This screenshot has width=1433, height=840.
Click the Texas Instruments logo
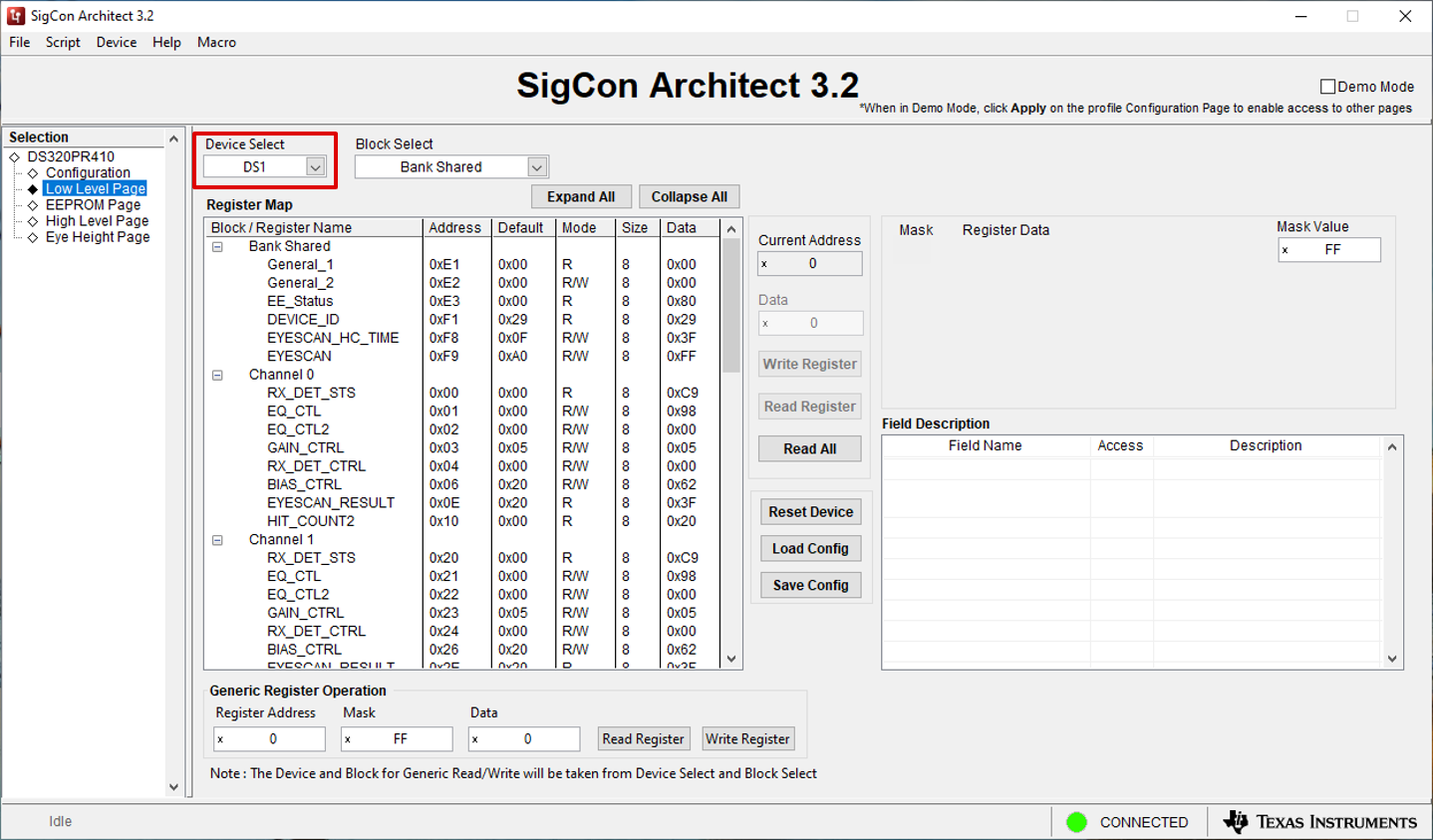click(1320, 822)
